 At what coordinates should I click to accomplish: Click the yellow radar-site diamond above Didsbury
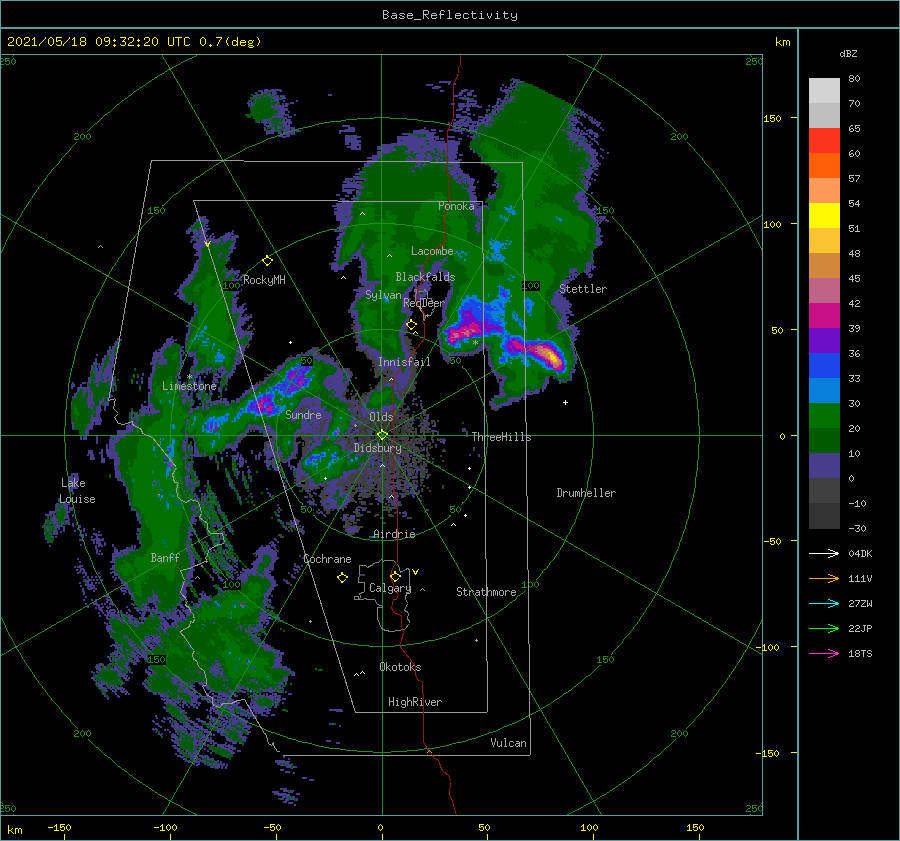(x=382, y=435)
